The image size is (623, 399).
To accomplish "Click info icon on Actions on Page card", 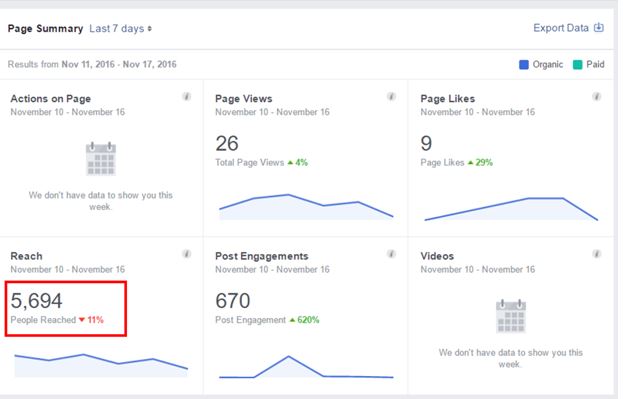I will coord(187,97).
